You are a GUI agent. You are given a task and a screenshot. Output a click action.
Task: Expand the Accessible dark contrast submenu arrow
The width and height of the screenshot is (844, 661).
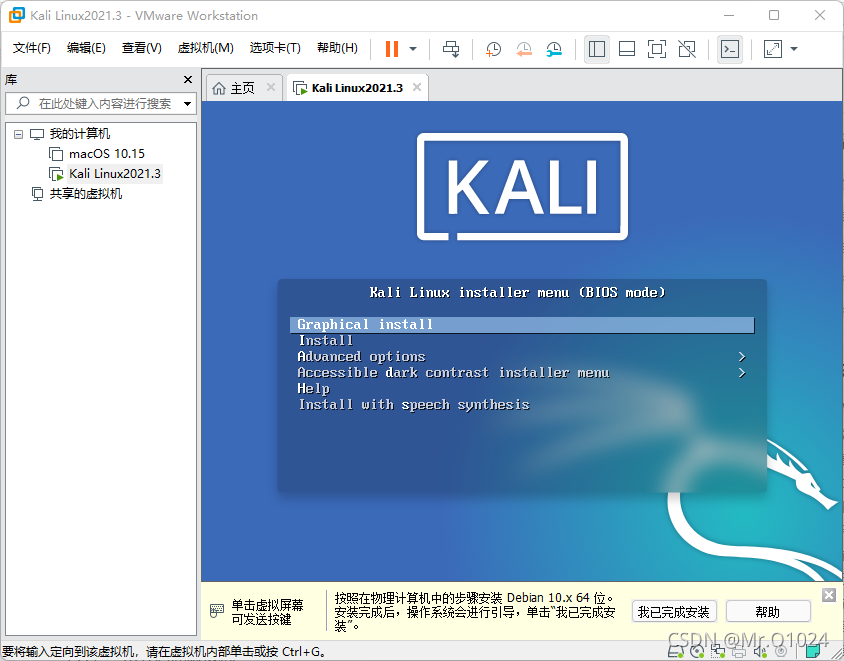click(742, 372)
